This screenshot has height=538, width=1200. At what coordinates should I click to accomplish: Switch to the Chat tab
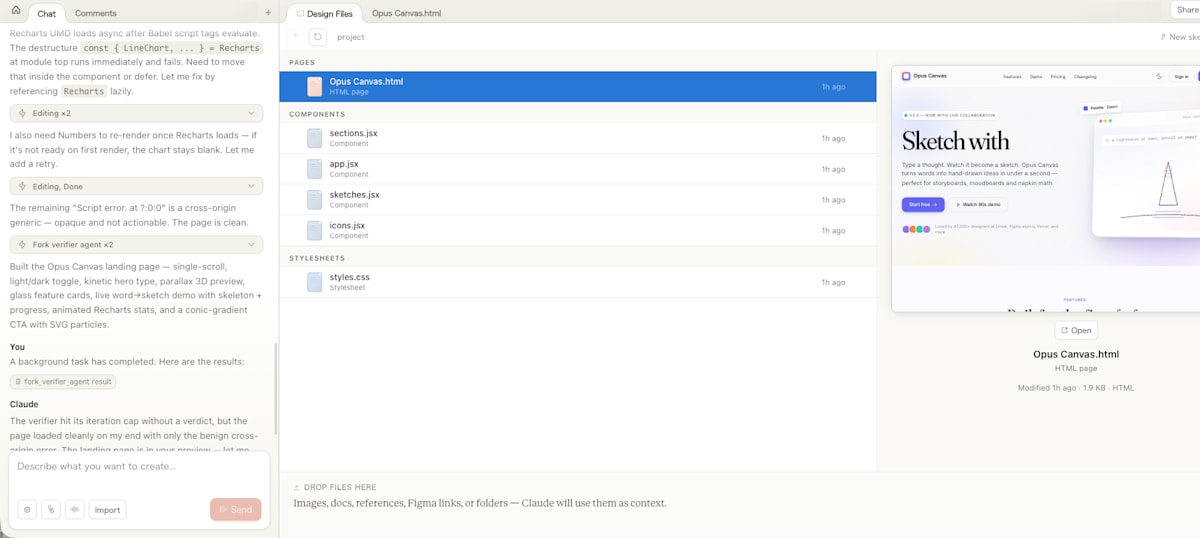pyautogui.click(x=46, y=13)
